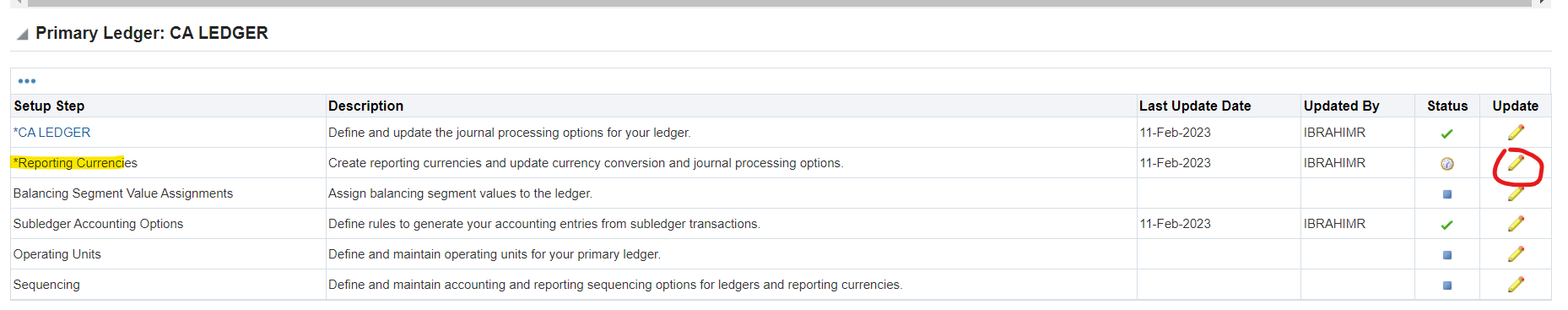Open the *Reporting Currencies setup step
The height and width of the screenshot is (310, 1568).
coord(75,163)
